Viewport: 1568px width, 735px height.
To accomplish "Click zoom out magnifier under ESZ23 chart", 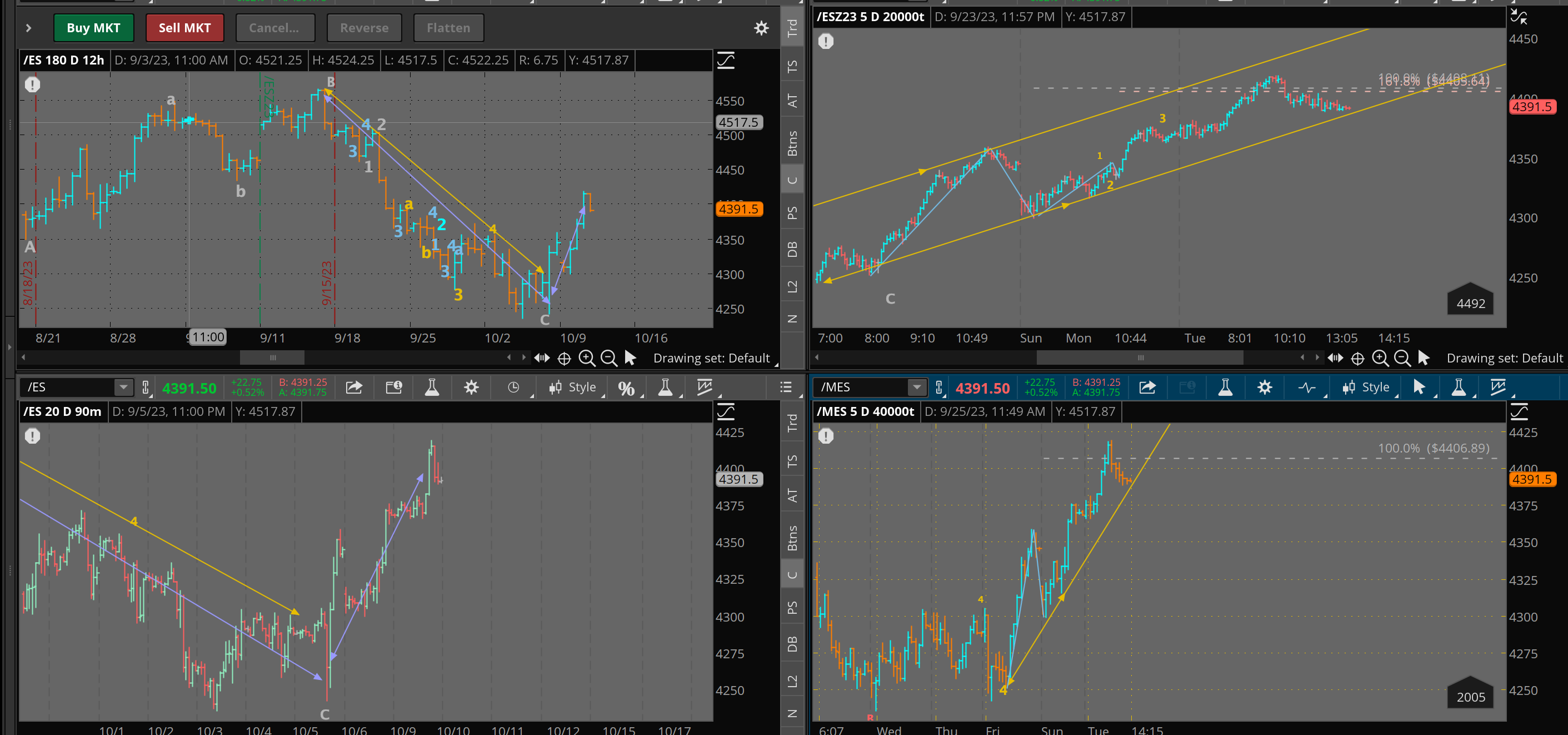I will (1402, 358).
